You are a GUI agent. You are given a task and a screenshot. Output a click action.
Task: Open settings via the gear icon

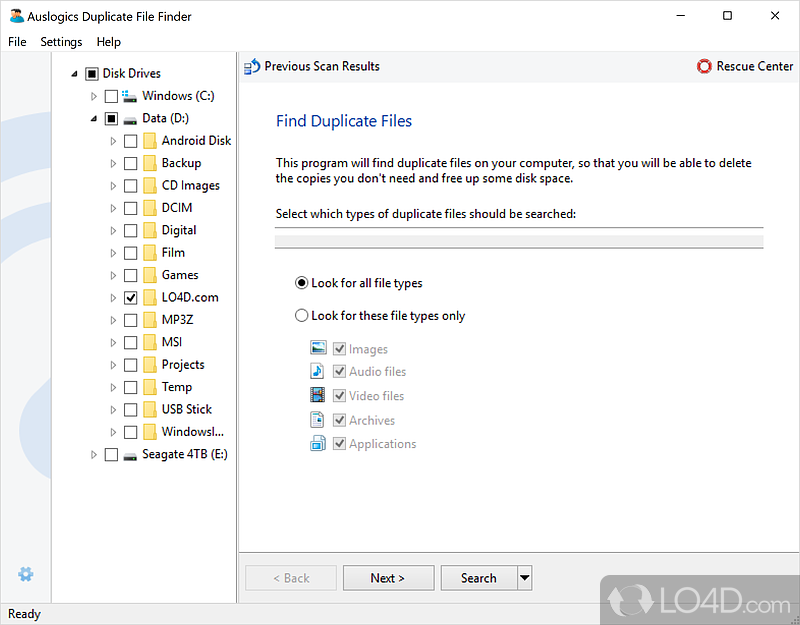click(x=26, y=574)
